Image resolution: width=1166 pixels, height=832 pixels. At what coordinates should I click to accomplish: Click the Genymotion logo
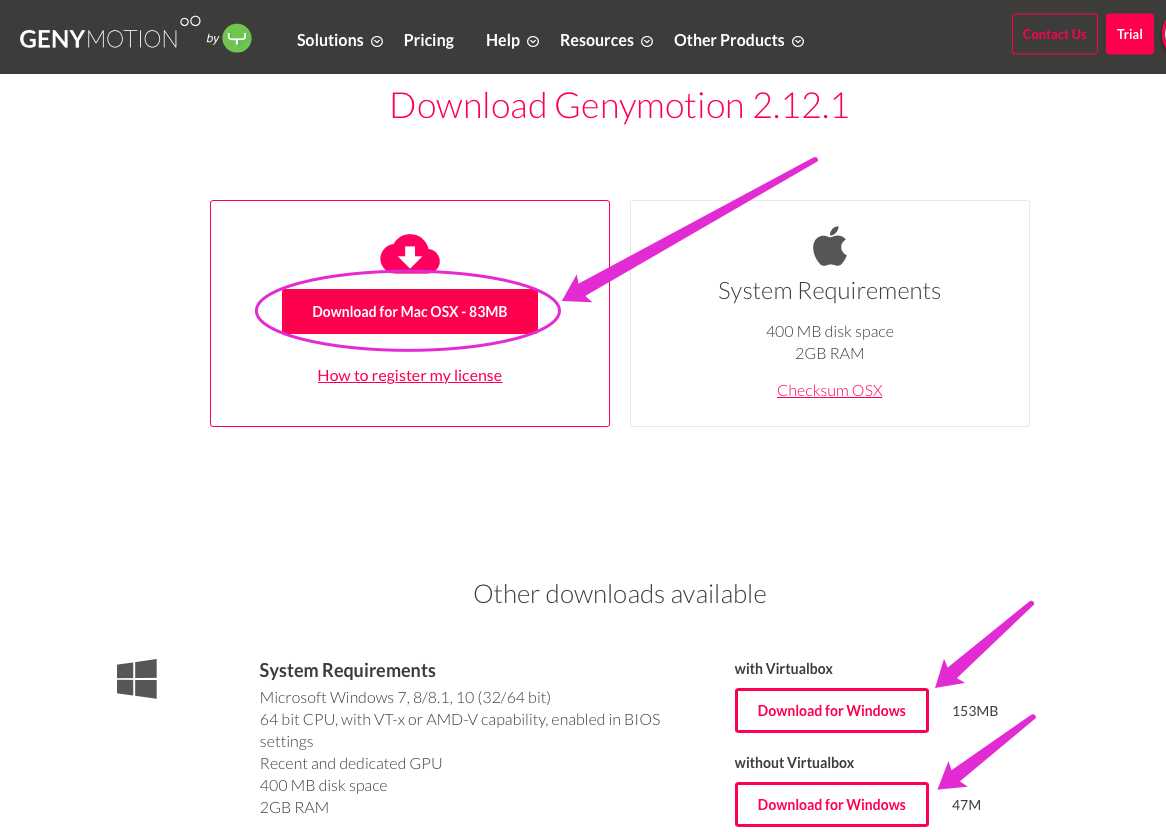point(109,33)
